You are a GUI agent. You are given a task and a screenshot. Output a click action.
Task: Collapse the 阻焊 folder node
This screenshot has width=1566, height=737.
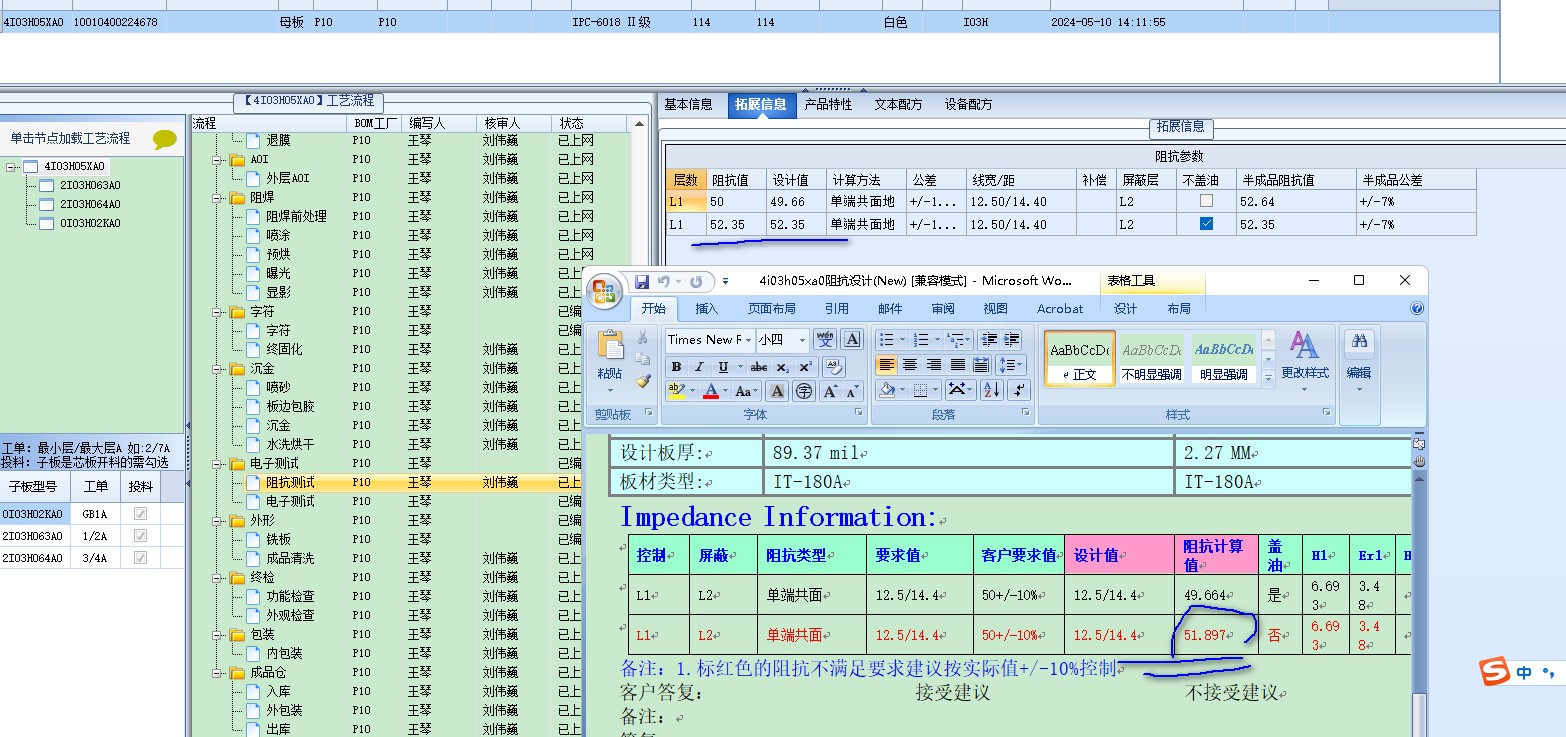tap(217, 198)
